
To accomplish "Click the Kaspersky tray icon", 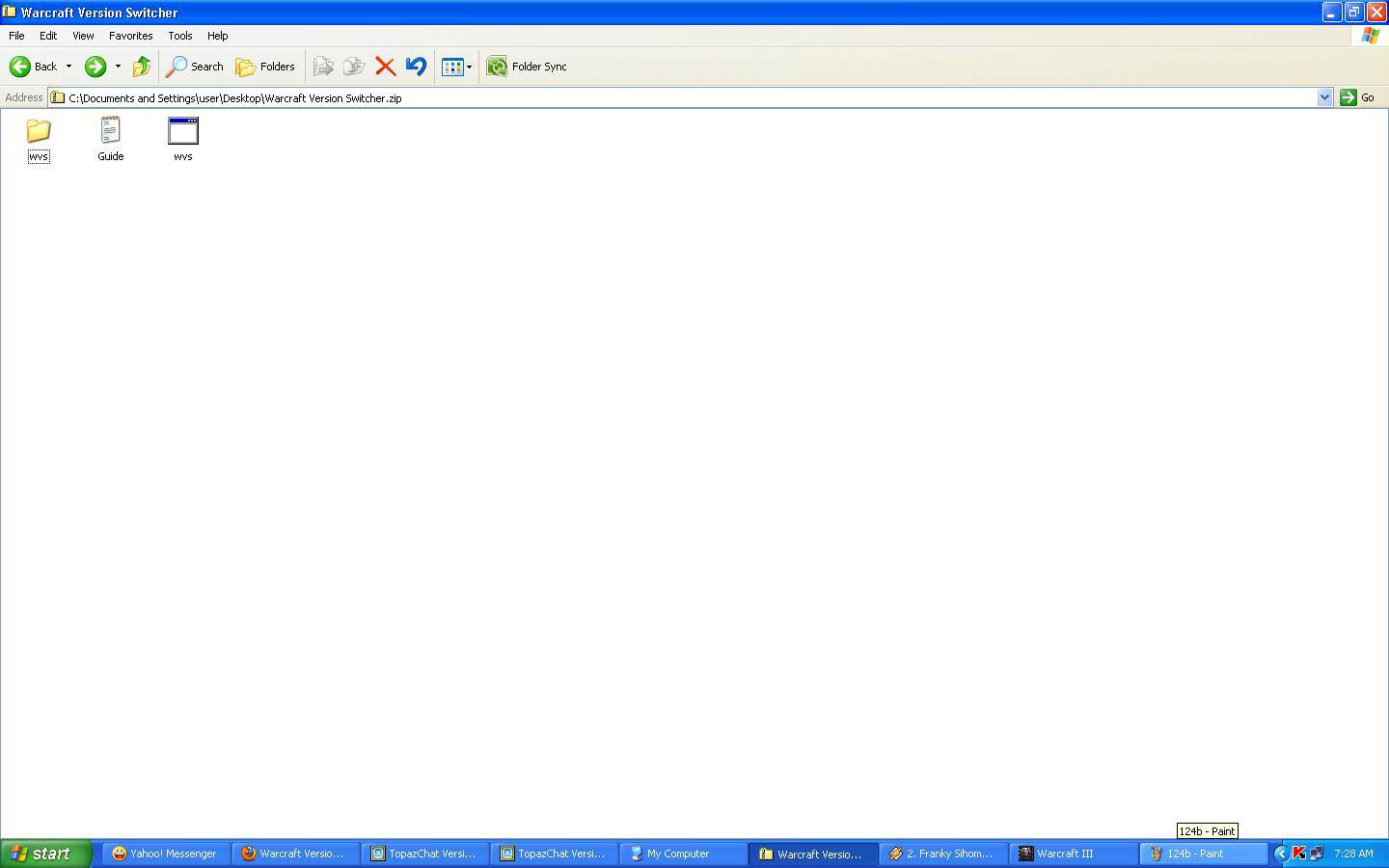I will [1298, 854].
